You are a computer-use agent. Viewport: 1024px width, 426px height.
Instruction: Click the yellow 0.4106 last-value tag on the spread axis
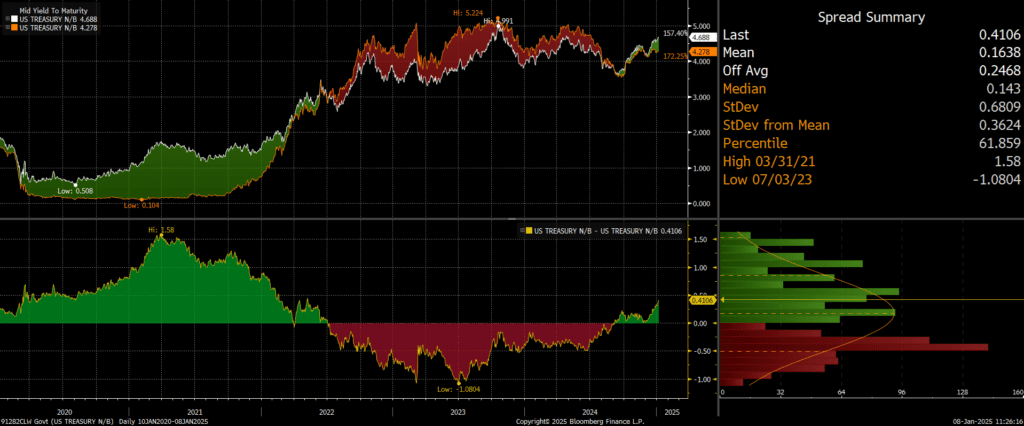(705, 300)
